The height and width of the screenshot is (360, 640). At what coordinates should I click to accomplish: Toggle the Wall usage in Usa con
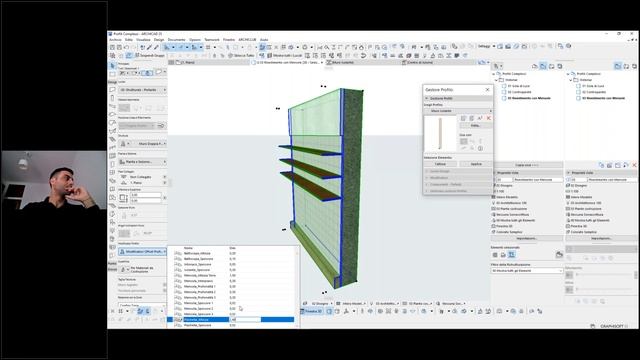(464, 141)
